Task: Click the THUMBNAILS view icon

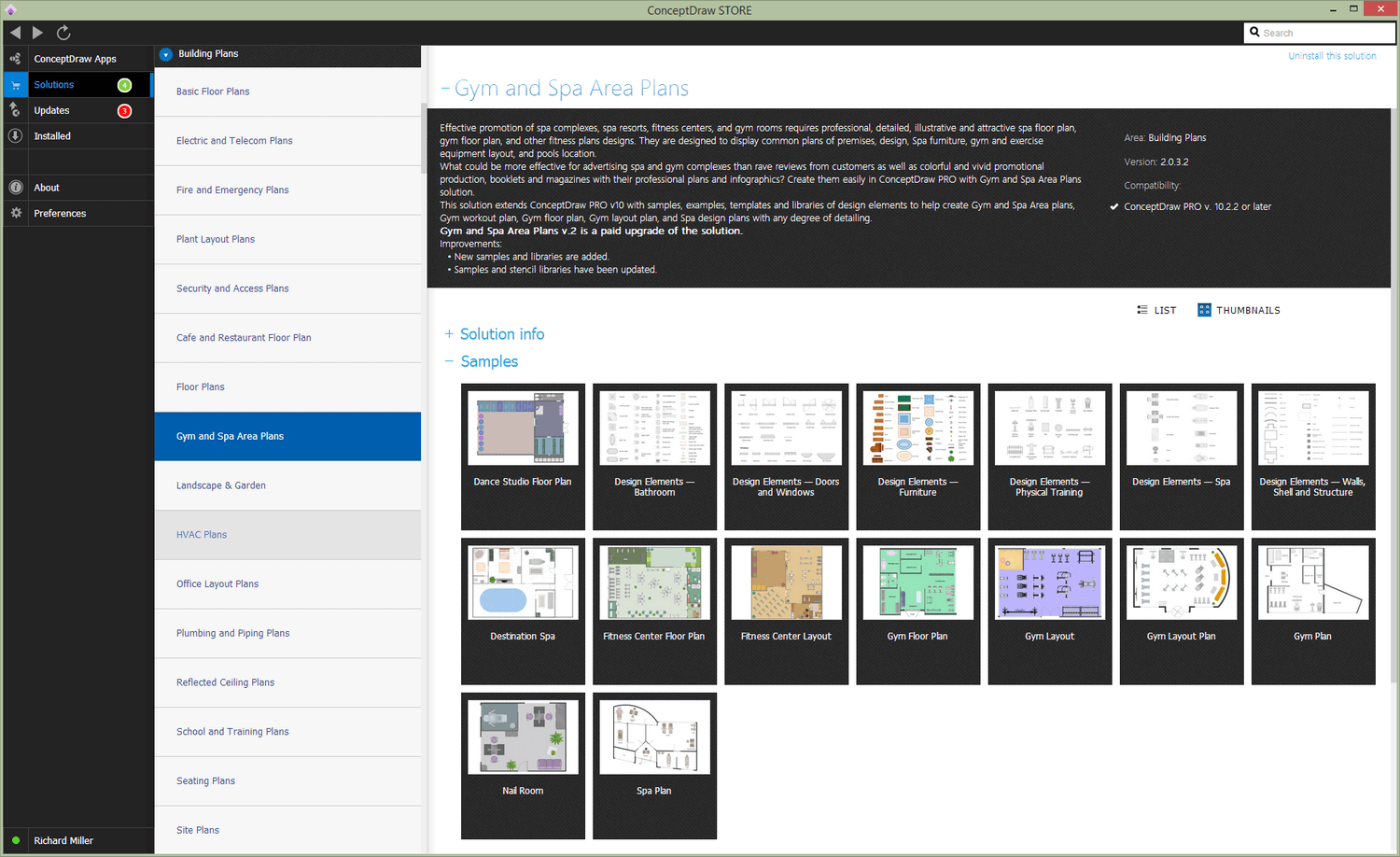Action: [1204, 310]
